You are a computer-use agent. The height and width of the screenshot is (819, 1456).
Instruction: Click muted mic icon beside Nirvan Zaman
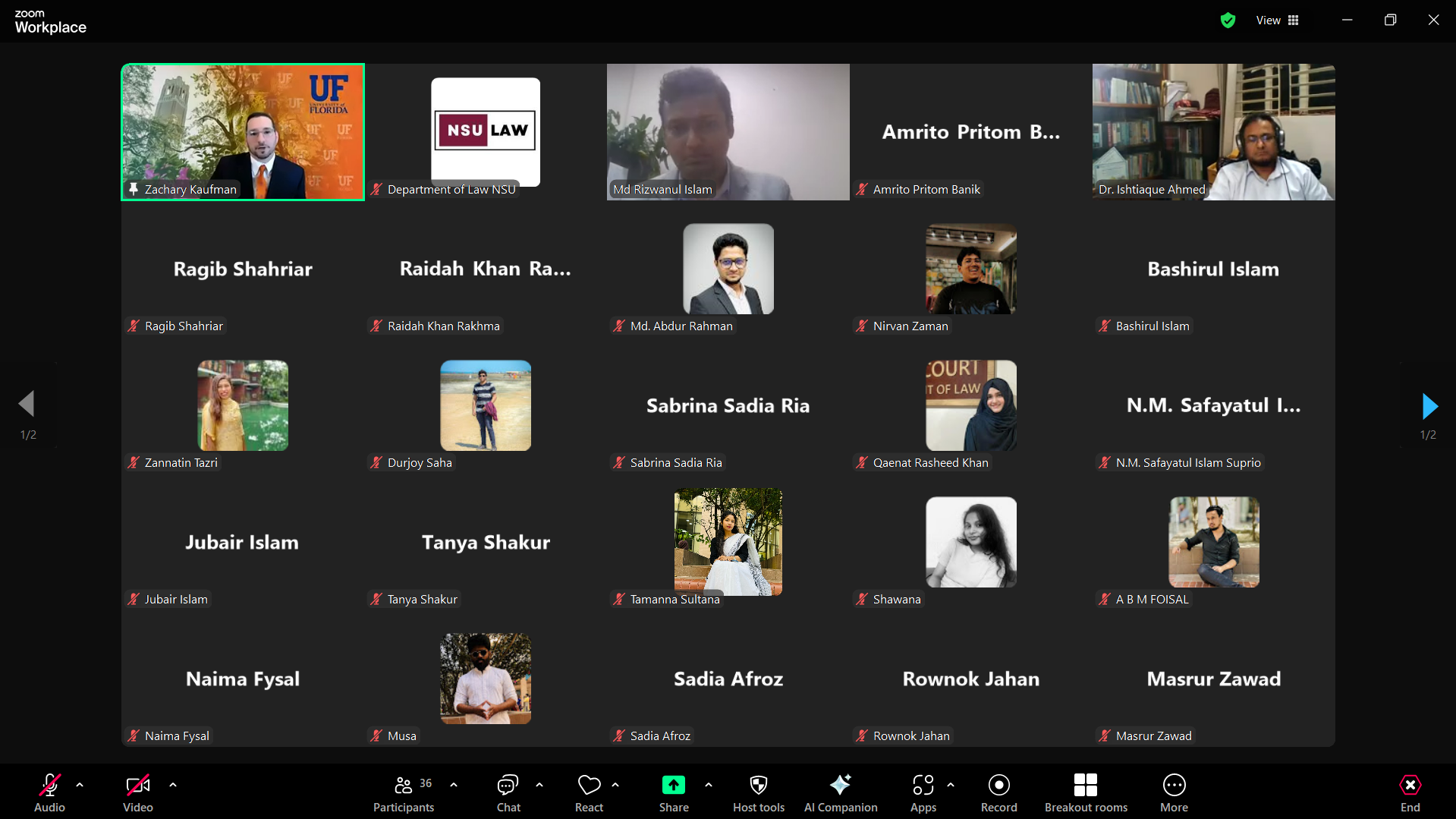pyautogui.click(x=862, y=326)
